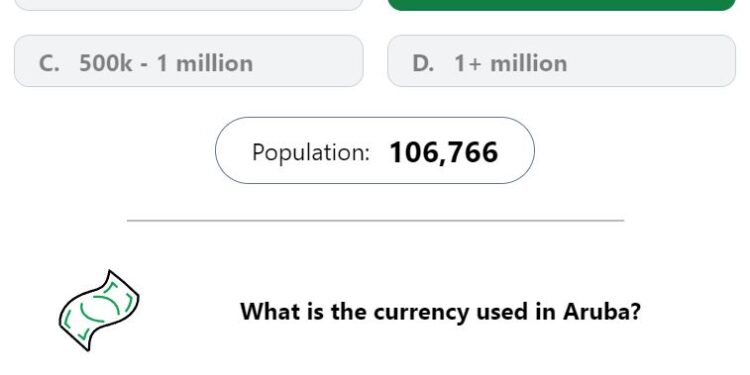Click the green markings inside the banknote

pyautogui.click(x=99, y=309)
